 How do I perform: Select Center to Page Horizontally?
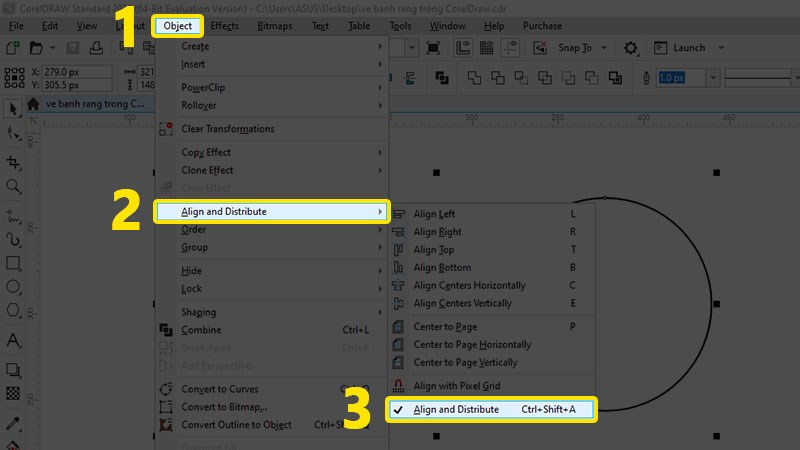click(x=491, y=344)
